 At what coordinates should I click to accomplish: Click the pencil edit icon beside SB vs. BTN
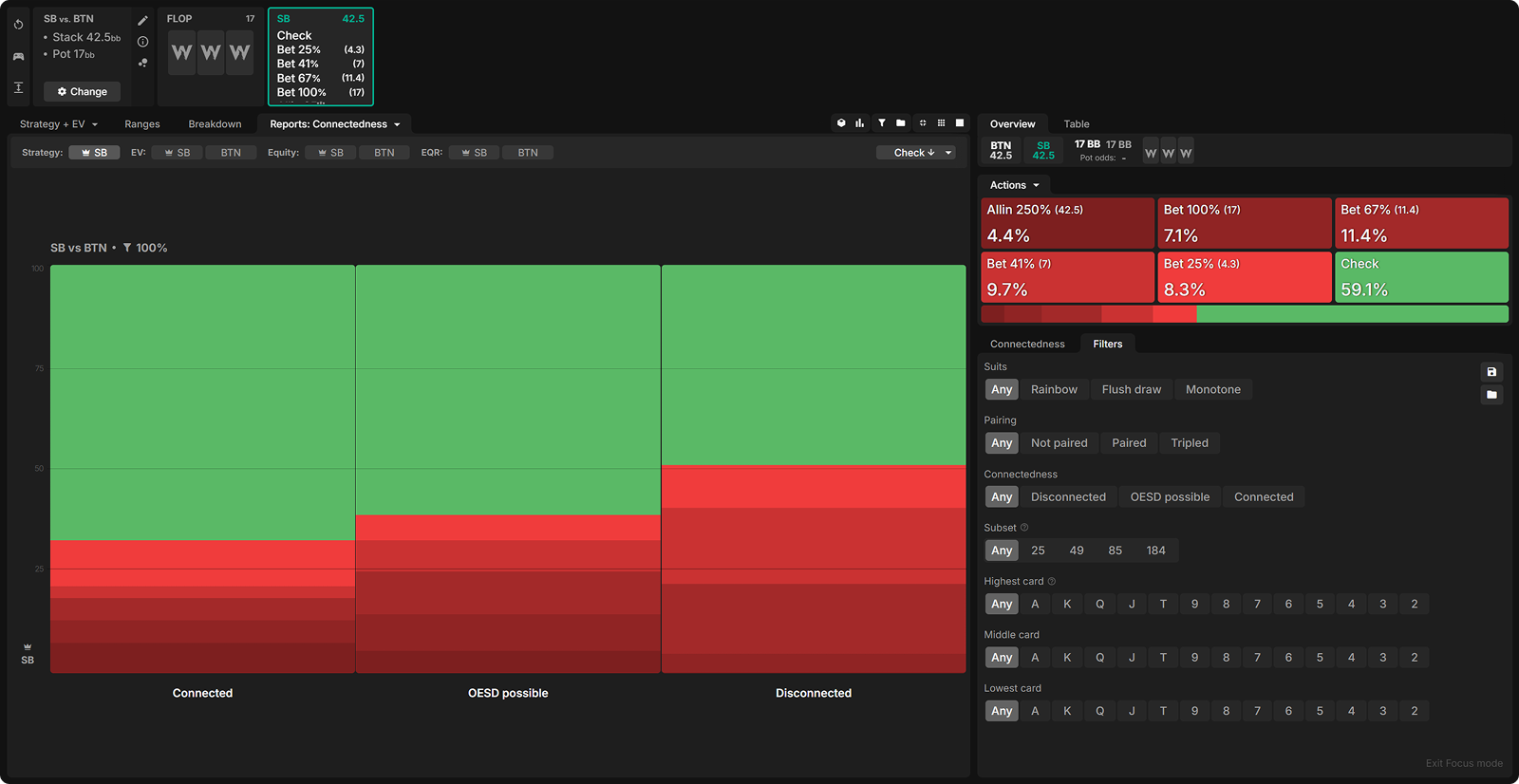pyautogui.click(x=142, y=20)
